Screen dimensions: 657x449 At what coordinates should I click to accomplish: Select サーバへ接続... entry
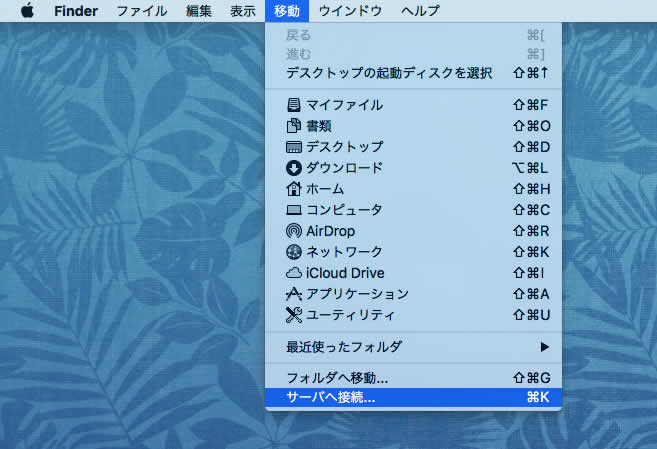point(414,397)
